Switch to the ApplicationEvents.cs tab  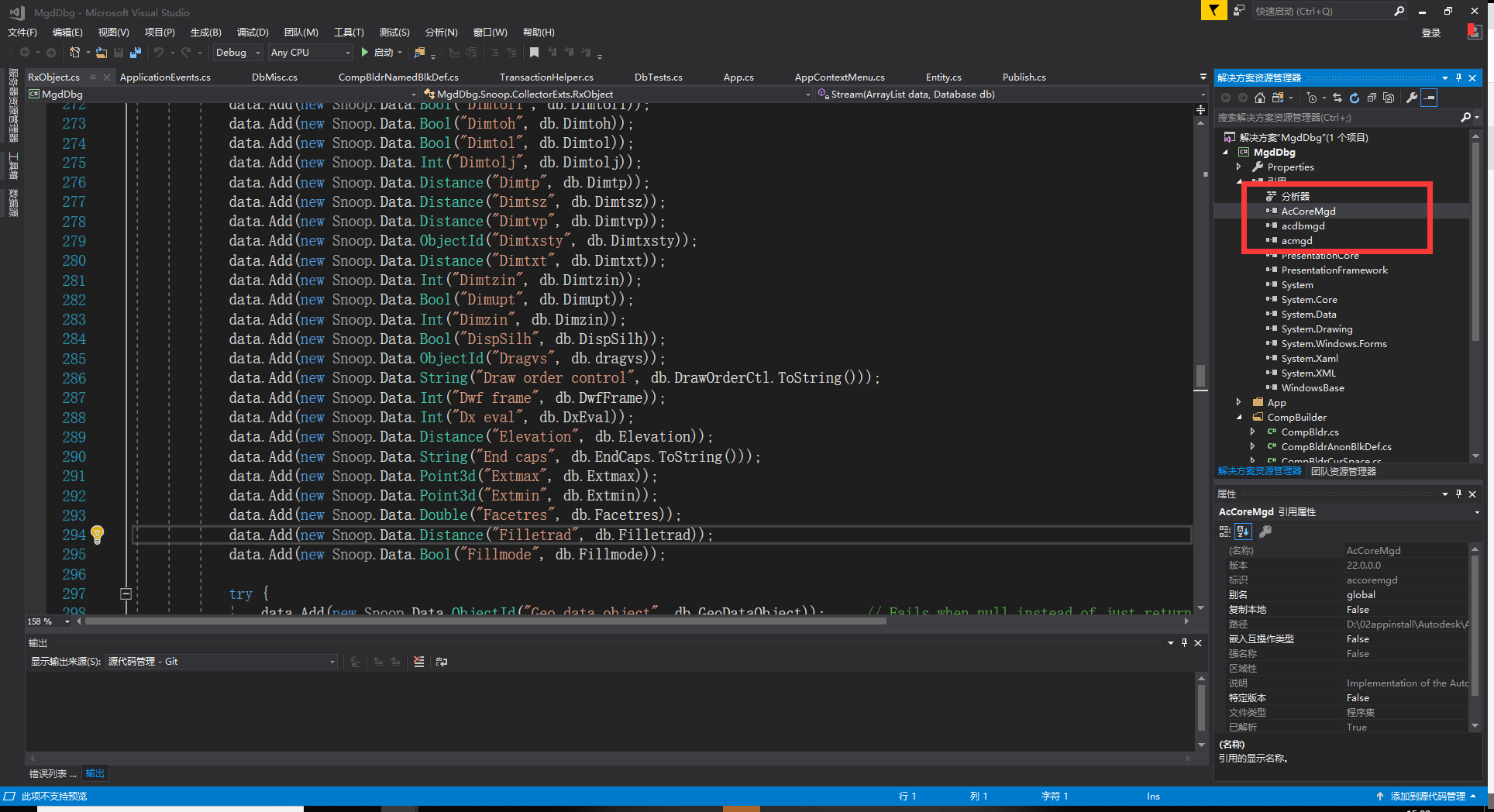click(x=165, y=77)
